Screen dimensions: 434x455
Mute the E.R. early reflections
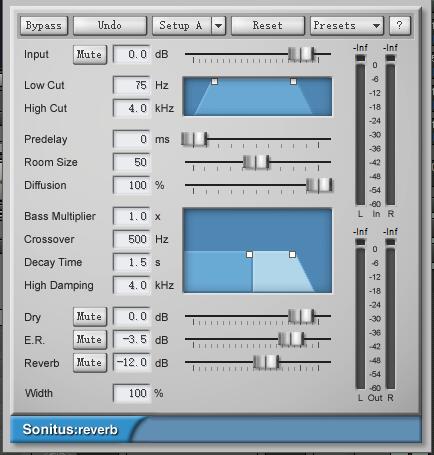(x=90, y=340)
